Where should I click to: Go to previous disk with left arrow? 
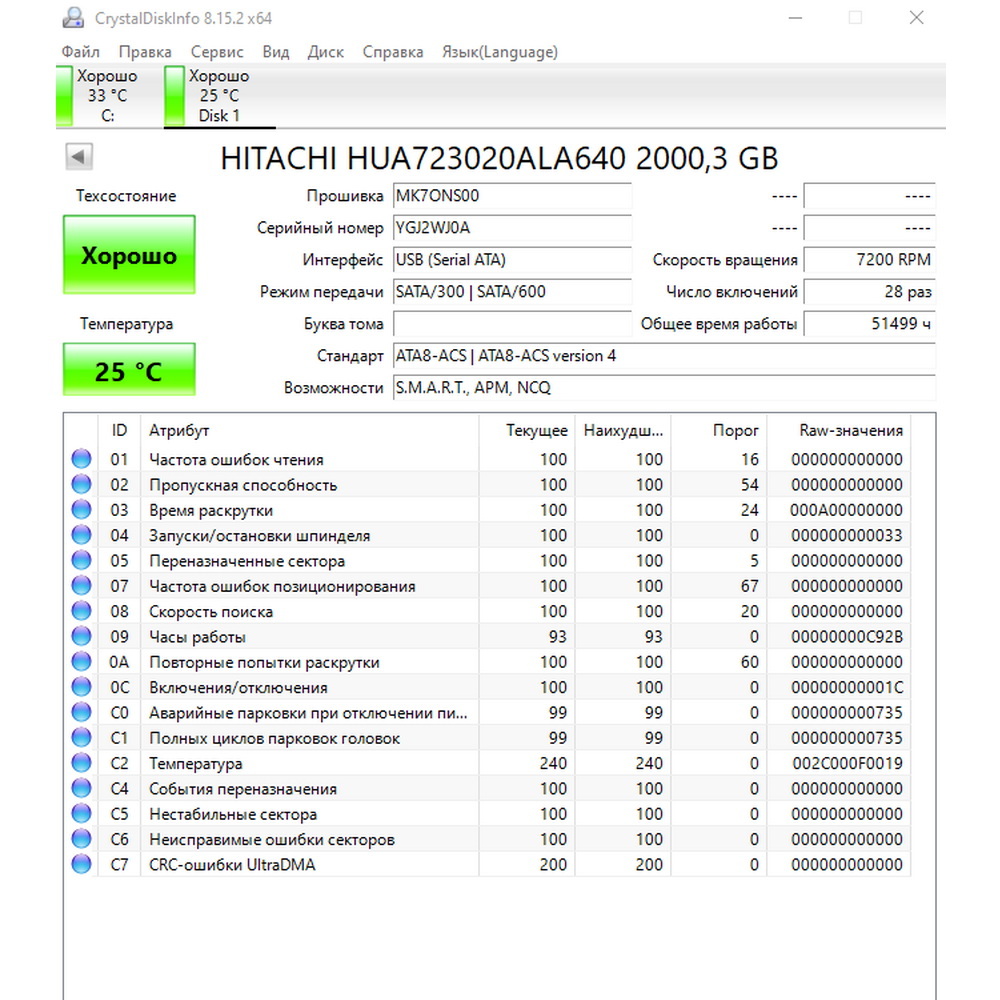tap(79, 156)
